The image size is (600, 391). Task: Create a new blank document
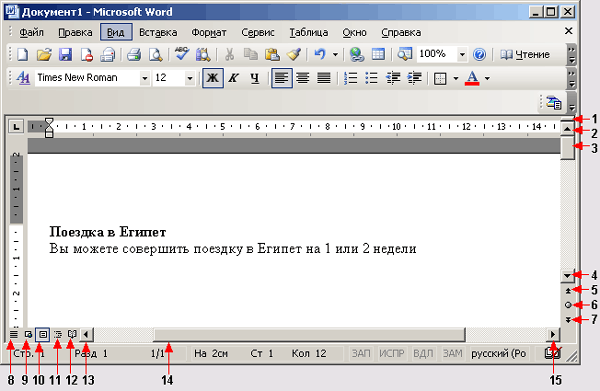23,55
